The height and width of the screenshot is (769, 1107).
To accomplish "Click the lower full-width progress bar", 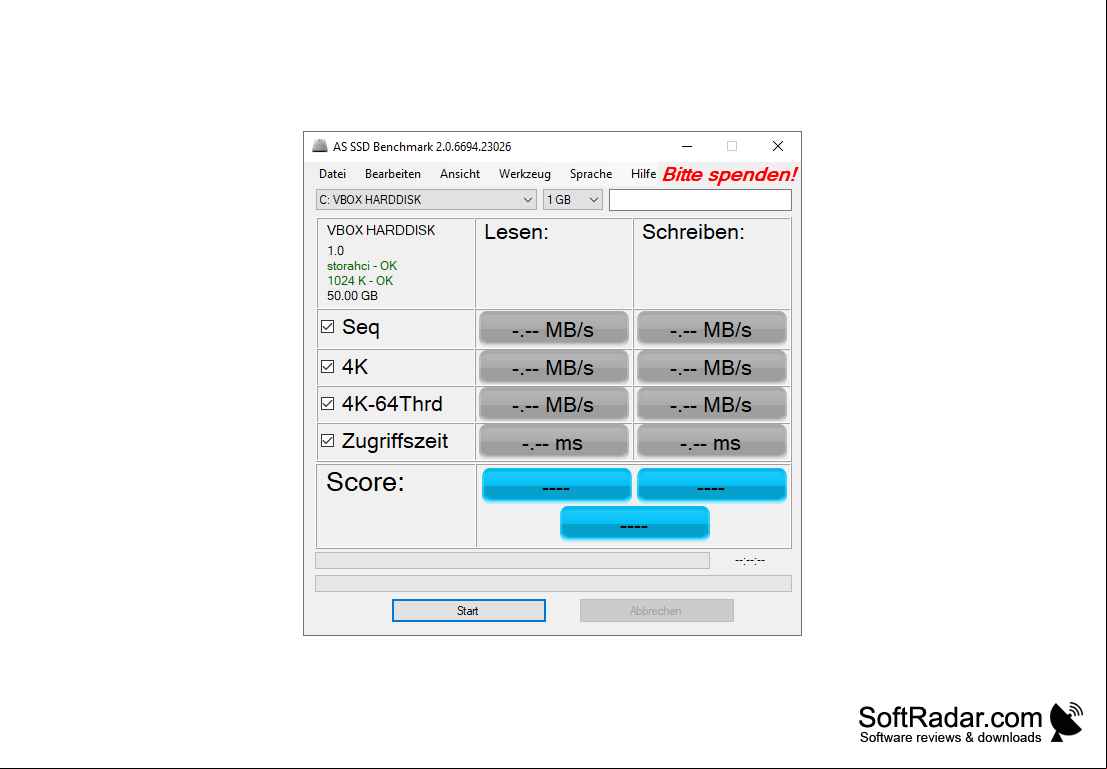I will tap(554, 583).
